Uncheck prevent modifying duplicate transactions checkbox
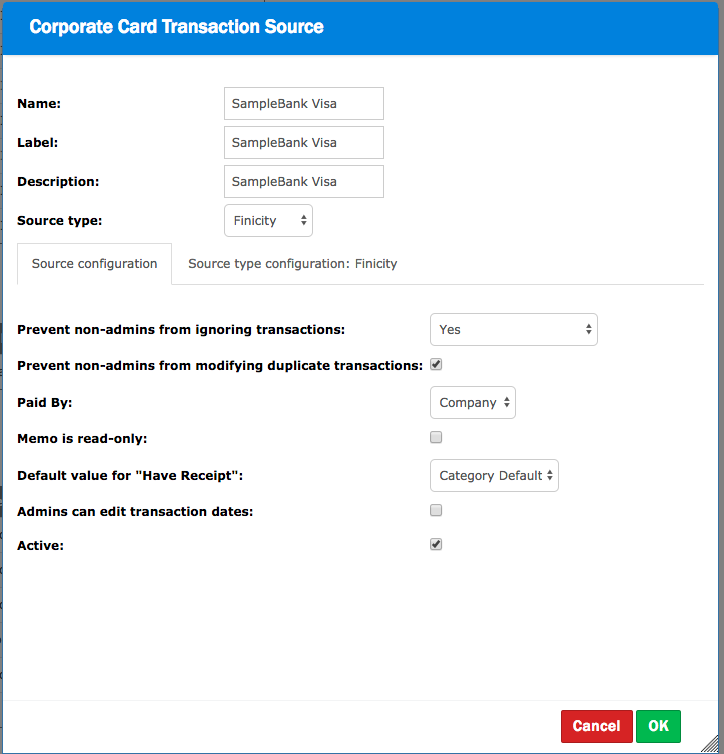The width and height of the screenshot is (724, 754). (x=436, y=365)
